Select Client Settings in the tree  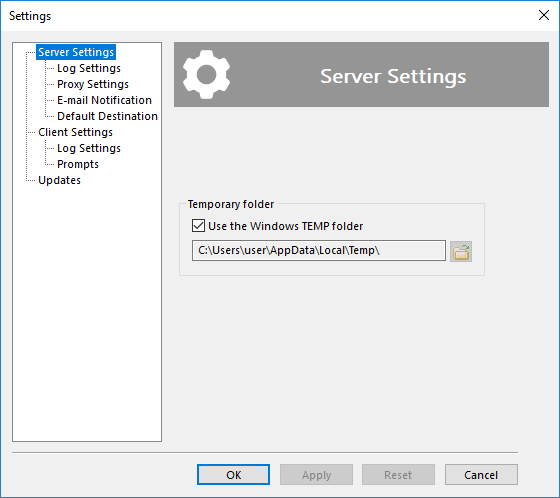pos(75,132)
